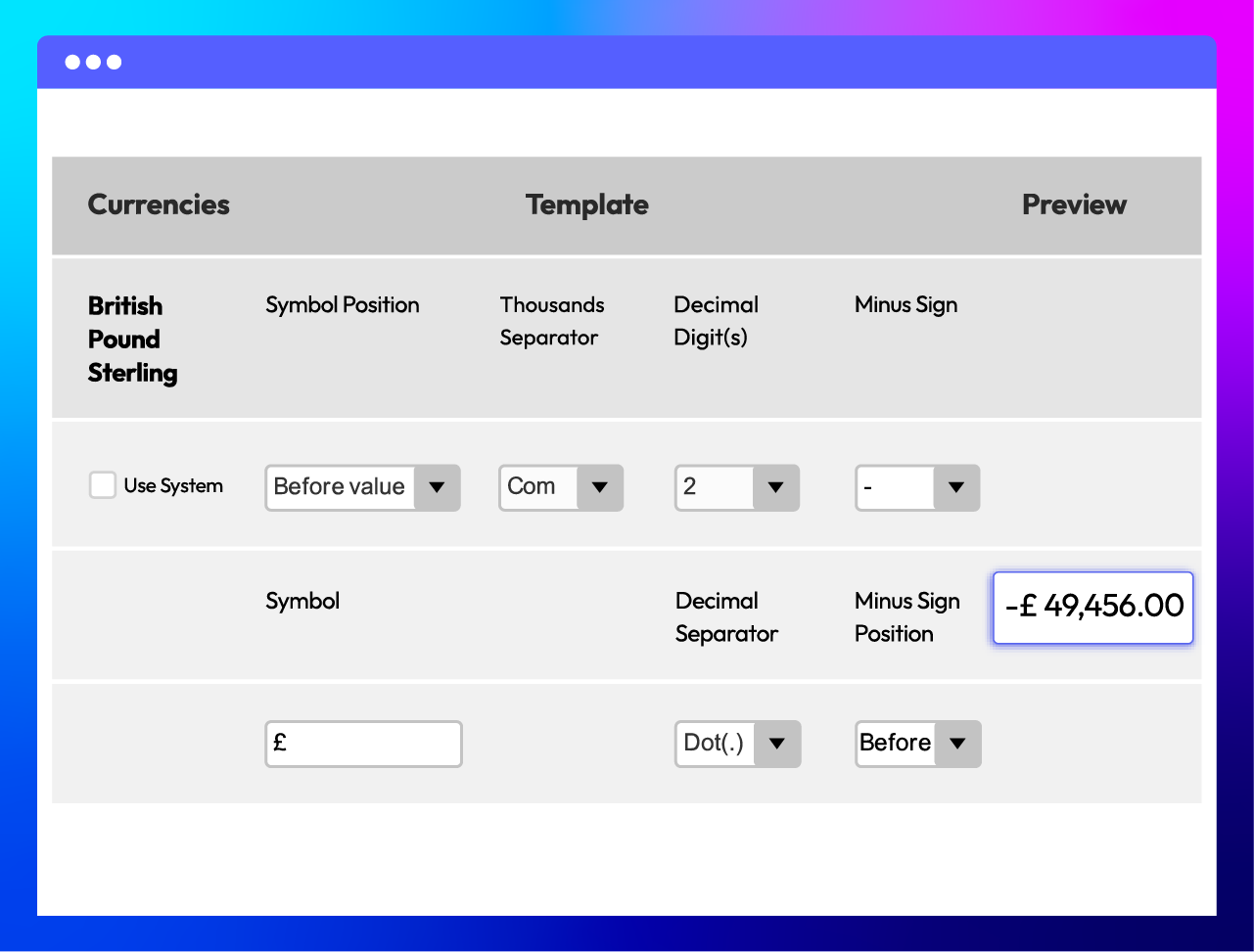Click the first circle in the title bar

coord(72,62)
